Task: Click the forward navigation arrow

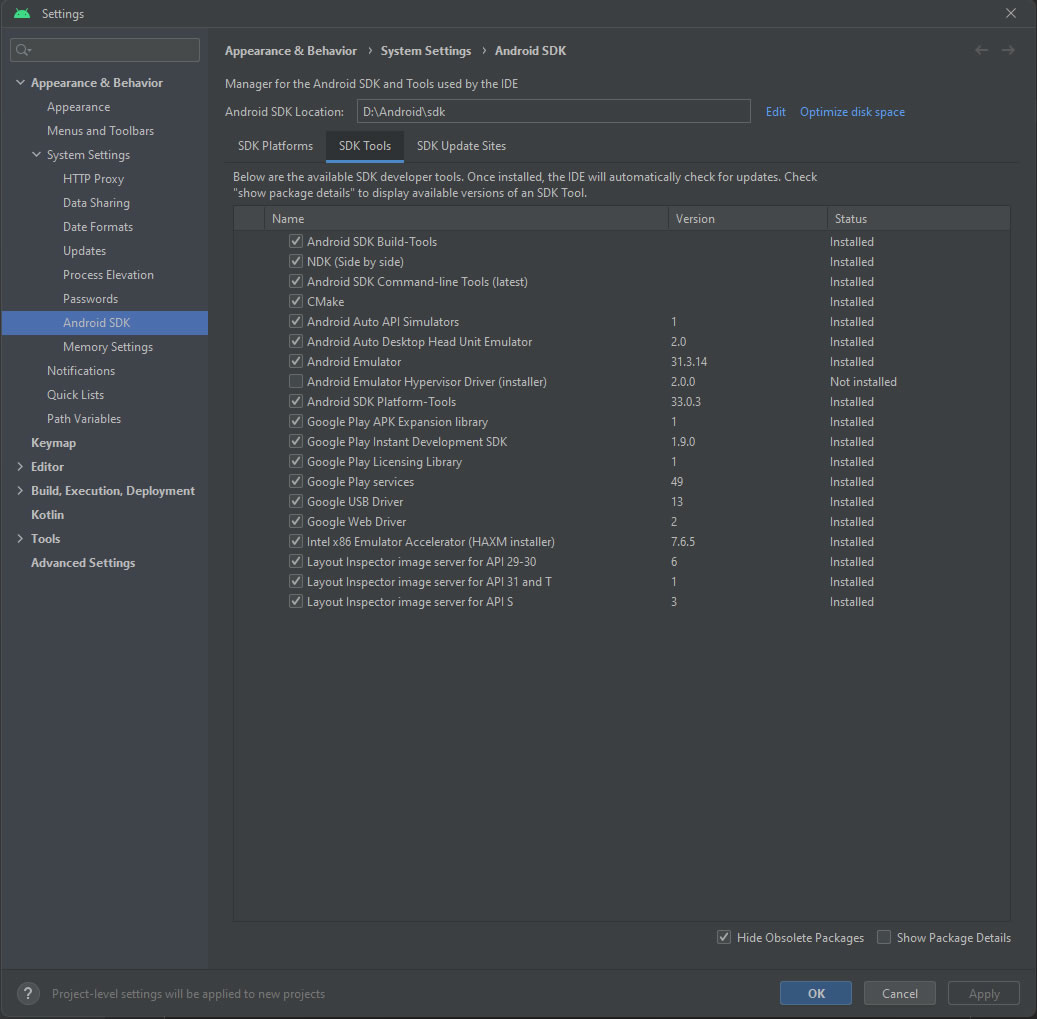Action: (1008, 50)
